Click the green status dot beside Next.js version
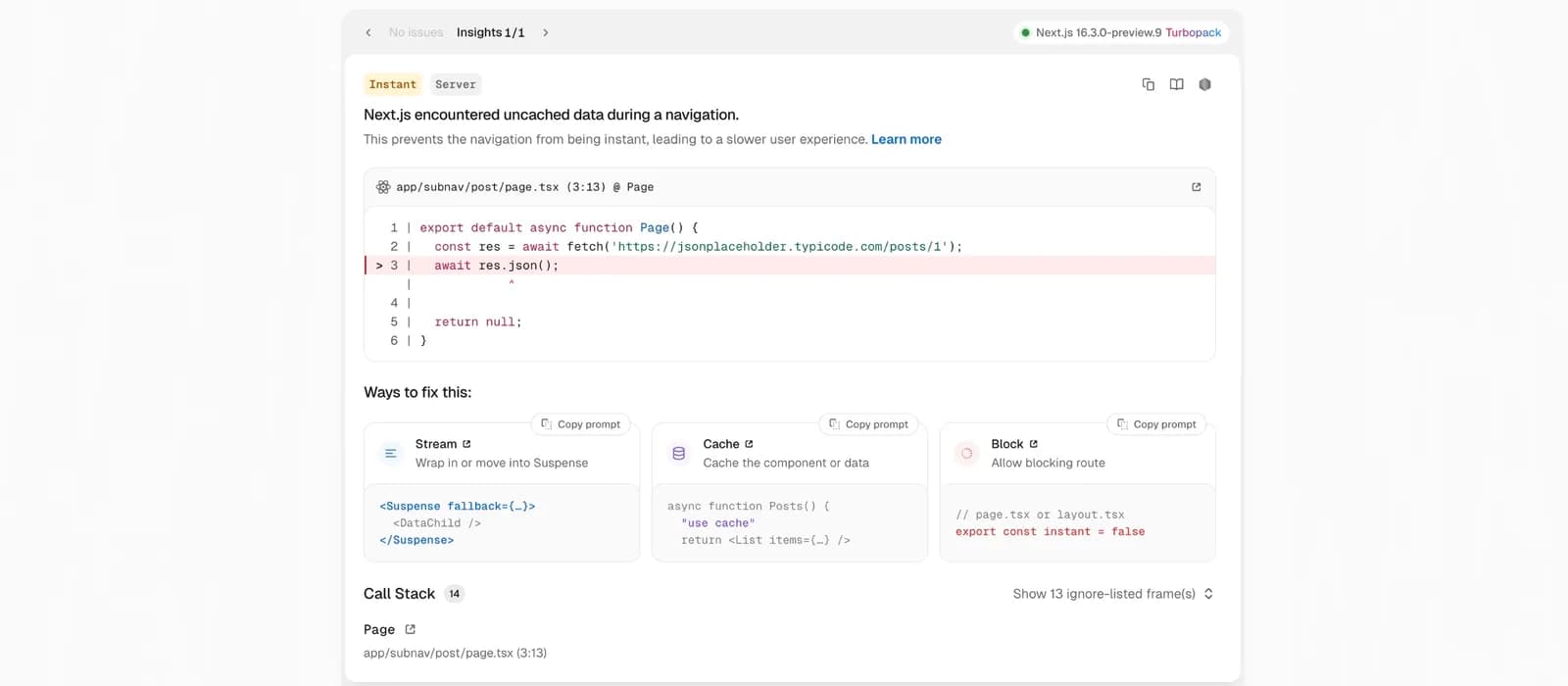This screenshot has width=1568, height=686. (x=1025, y=32)
